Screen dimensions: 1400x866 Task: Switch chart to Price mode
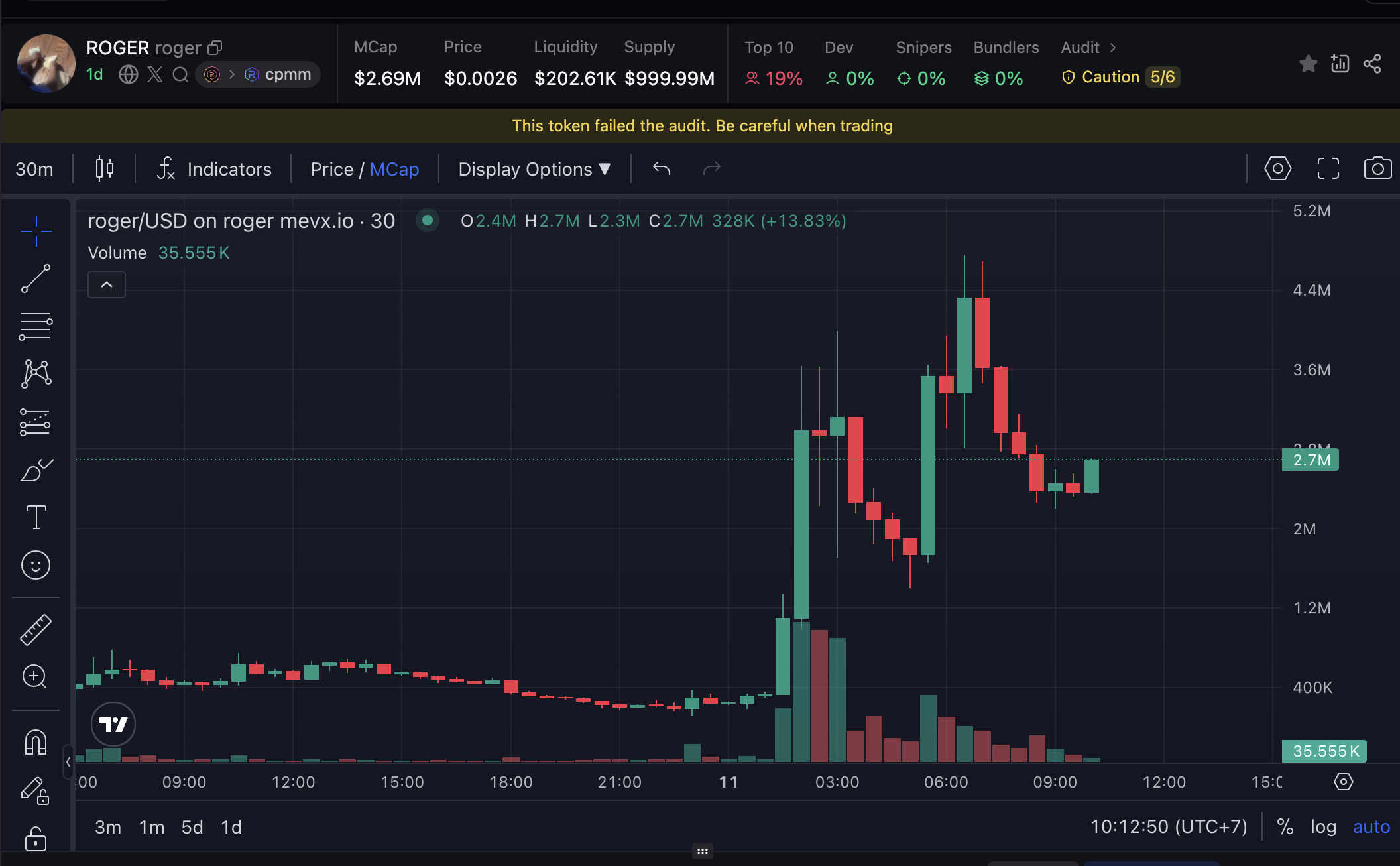(331, 169)
